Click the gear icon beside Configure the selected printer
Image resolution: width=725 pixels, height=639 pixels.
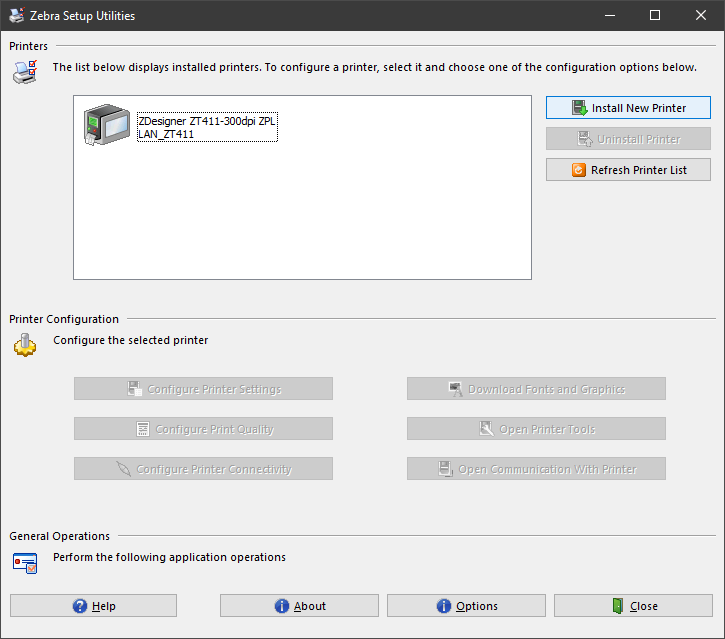point(25,345)
